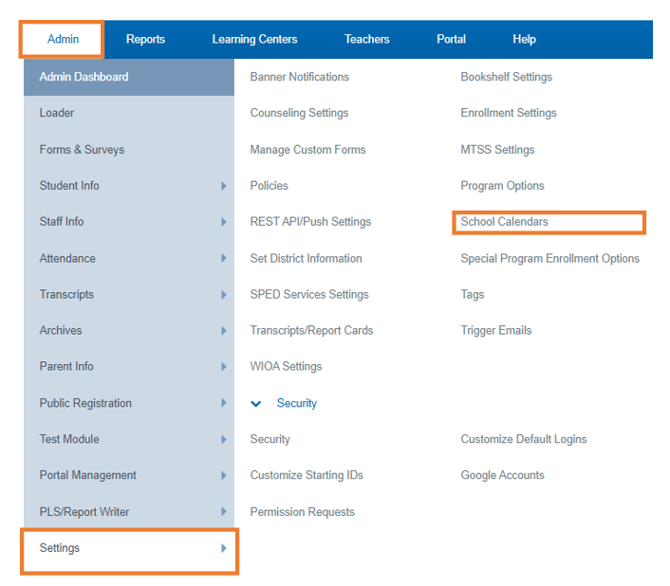
Task: Click the Portal Management arrow icon
Action: pyautogui.click(x=223, y=476)
